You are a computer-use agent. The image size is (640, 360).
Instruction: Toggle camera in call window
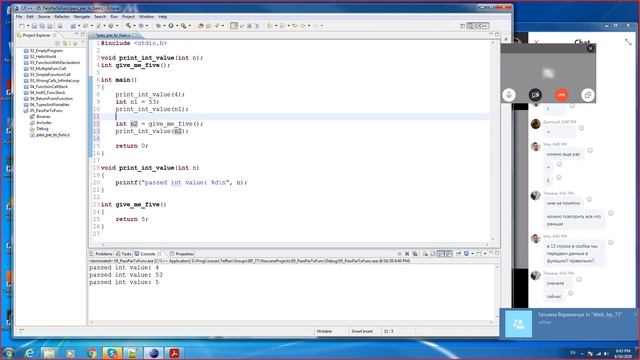[535, 95]
